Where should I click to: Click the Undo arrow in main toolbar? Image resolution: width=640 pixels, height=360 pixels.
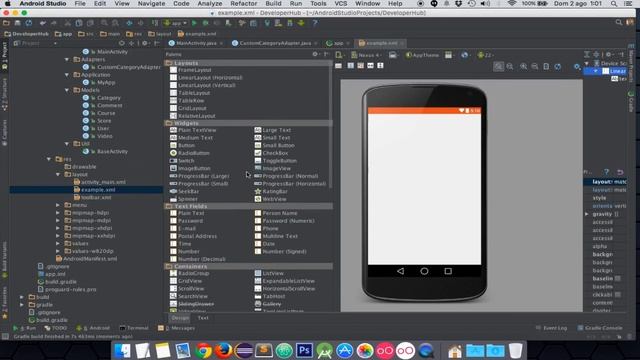click(43, 23)
